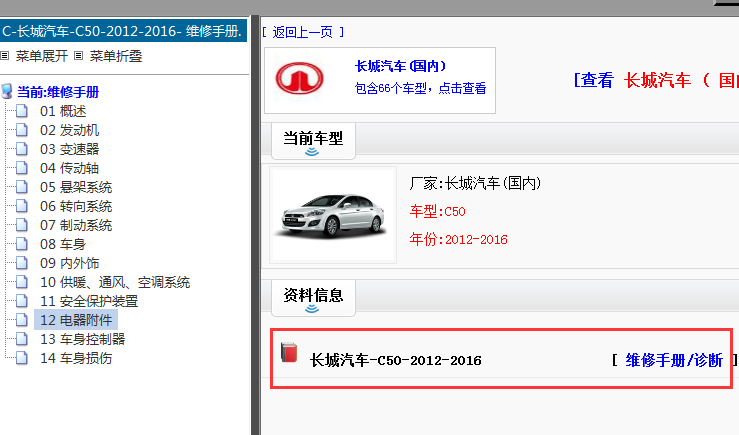
Task: Go back via 返回上一页 link
Action: [303, 32]
